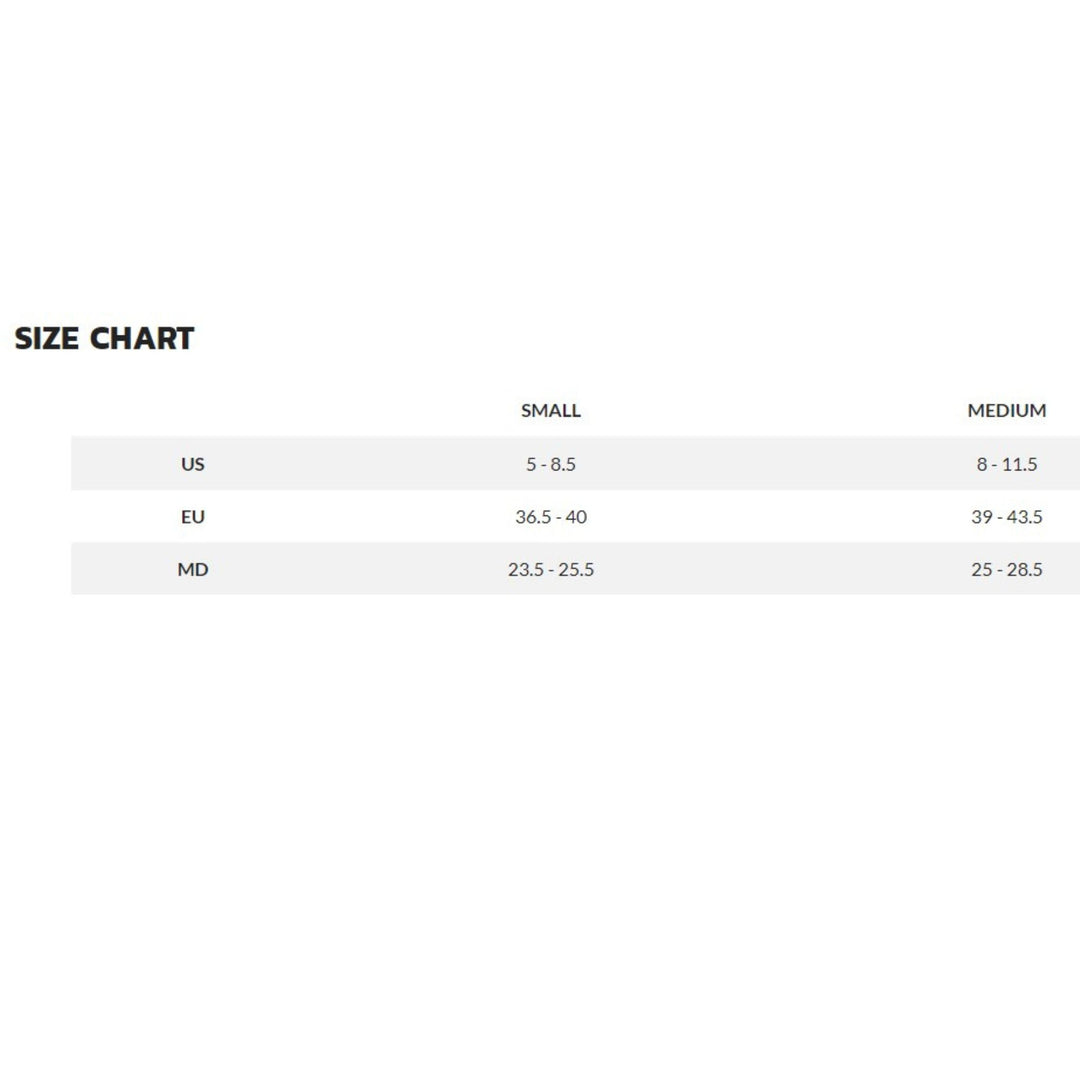Click the word SIZE in the heading
The image size is (1080, 1080).
tap(47, 339)
